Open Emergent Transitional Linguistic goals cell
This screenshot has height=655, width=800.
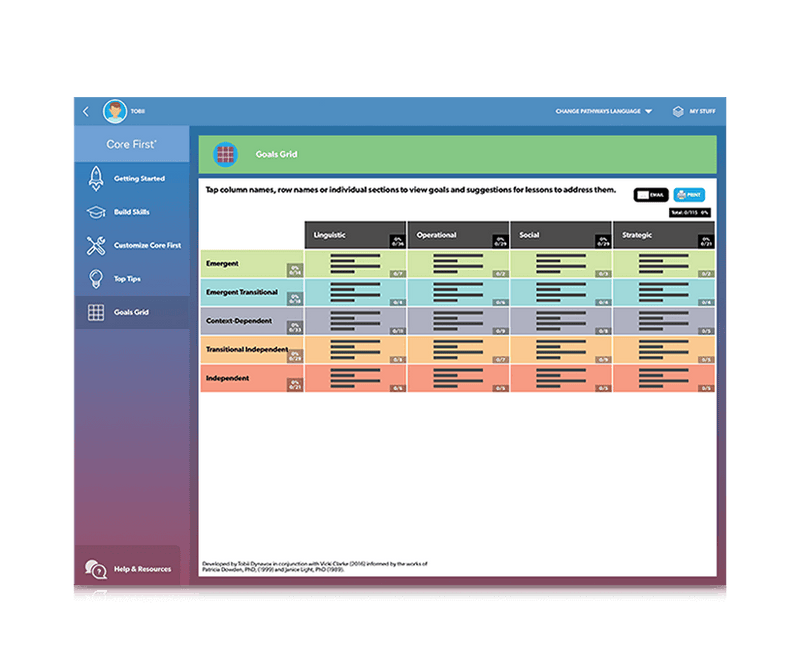click(355, 292)
